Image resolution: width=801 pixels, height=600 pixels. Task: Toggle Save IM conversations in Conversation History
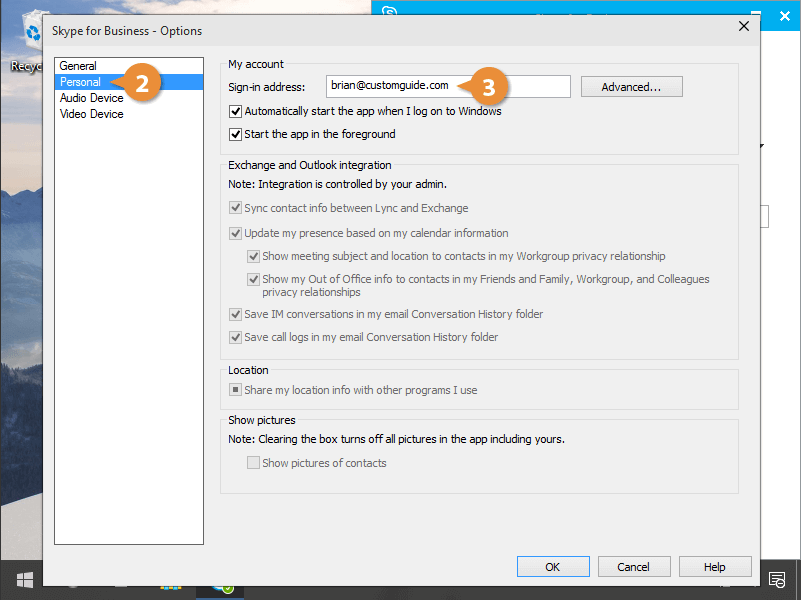point(236,315)
